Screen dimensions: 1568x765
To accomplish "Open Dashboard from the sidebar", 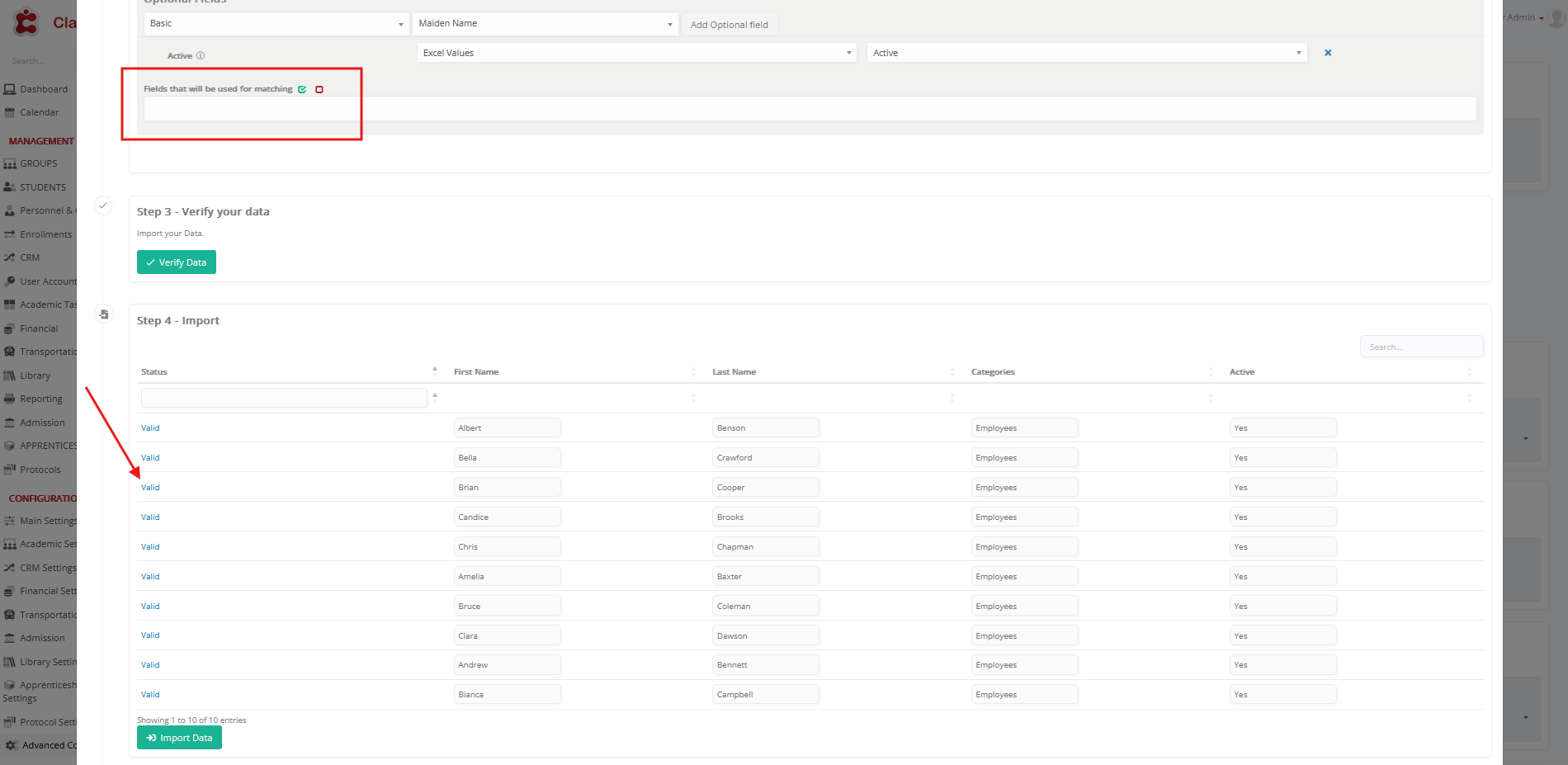I will pos(43,89).
